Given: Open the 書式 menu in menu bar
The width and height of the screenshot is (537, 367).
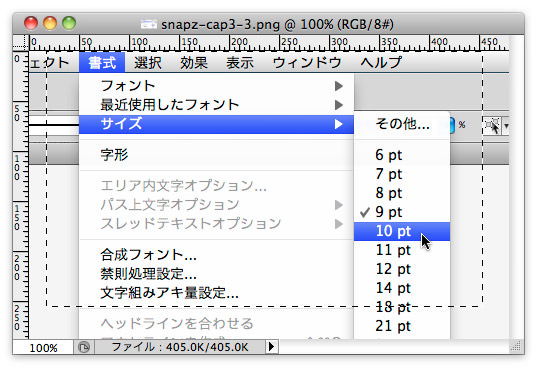Looking at the screenshot, I should 102,63.
